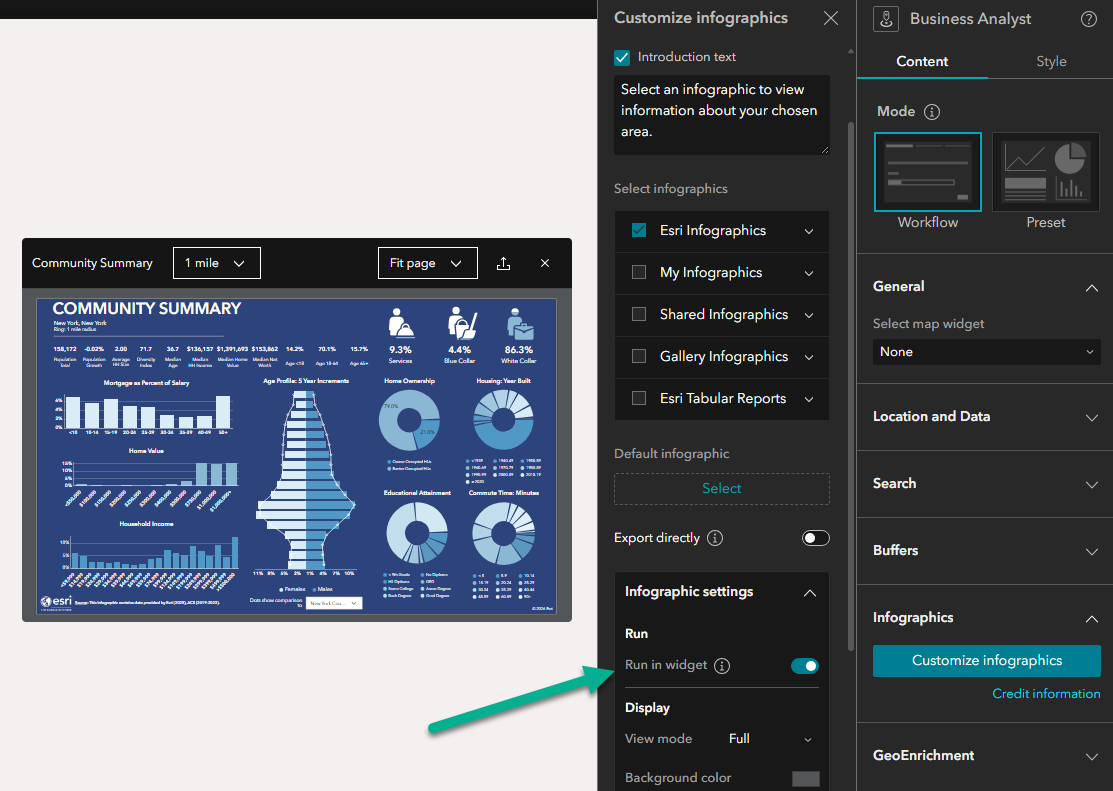Collapse the Infographics section
The height and width of the screenshot is (791, 1113).
(x=1092, y=619)
